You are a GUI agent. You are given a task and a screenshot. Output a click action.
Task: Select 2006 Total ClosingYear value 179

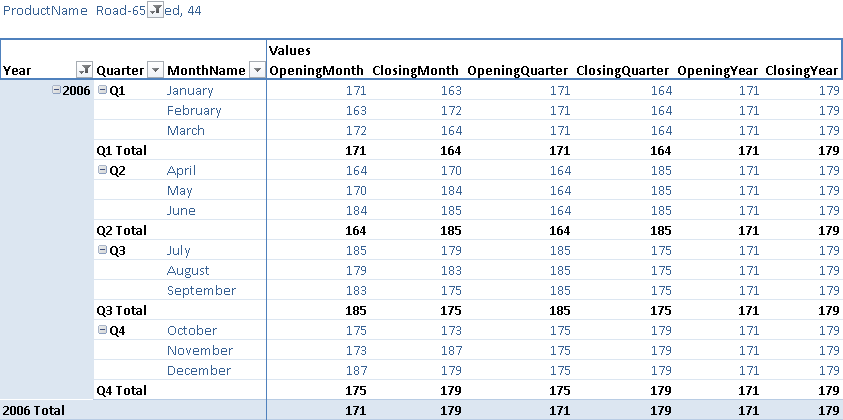pyautogui.click(x=829, y=410)
